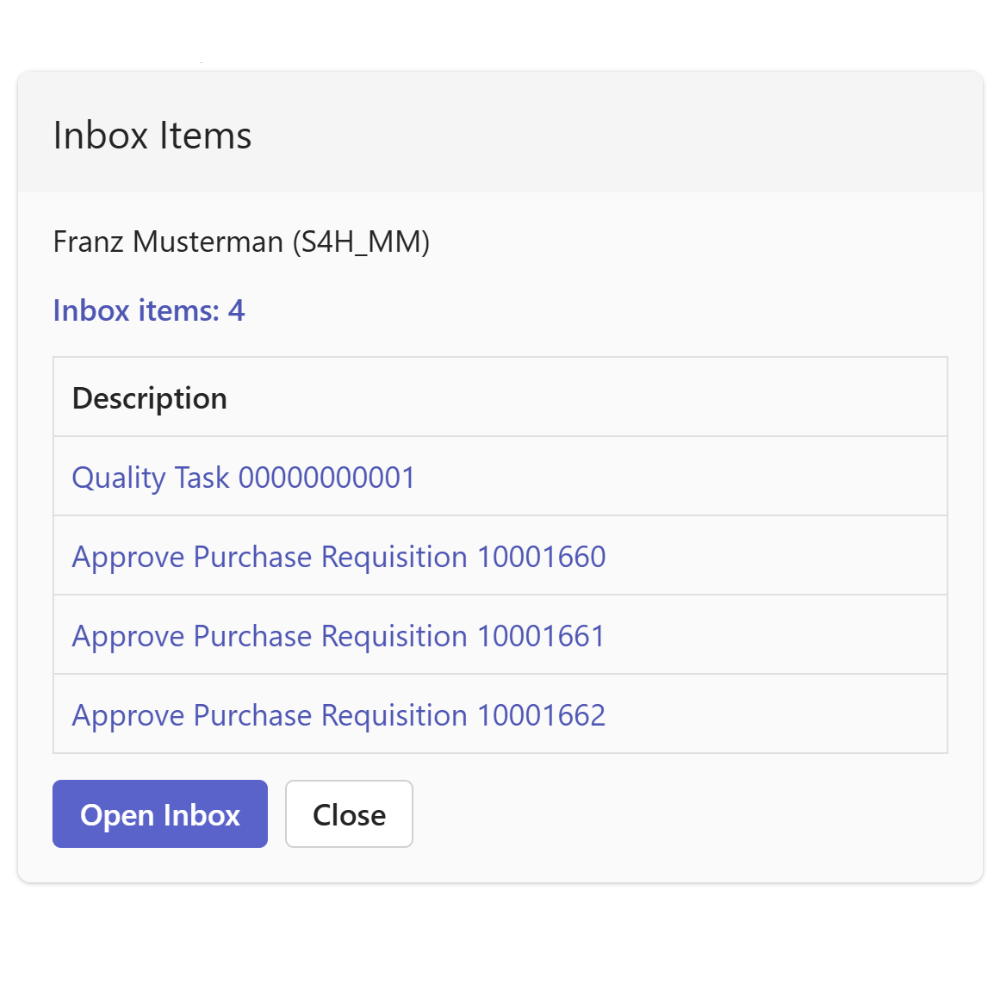Screen dimensions: 1000x1000
Task: Click requisition number 10001660 in the list
Action: pyautogui.click(x=541, y=557)
